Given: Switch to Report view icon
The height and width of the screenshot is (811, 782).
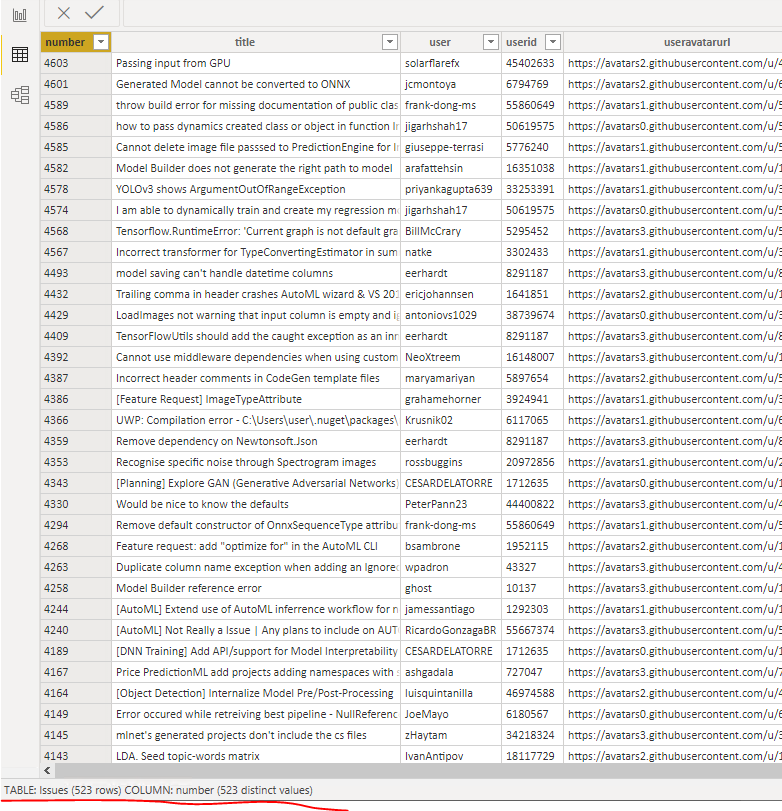Looking at the screenshot, I should (x=20, y=14).
